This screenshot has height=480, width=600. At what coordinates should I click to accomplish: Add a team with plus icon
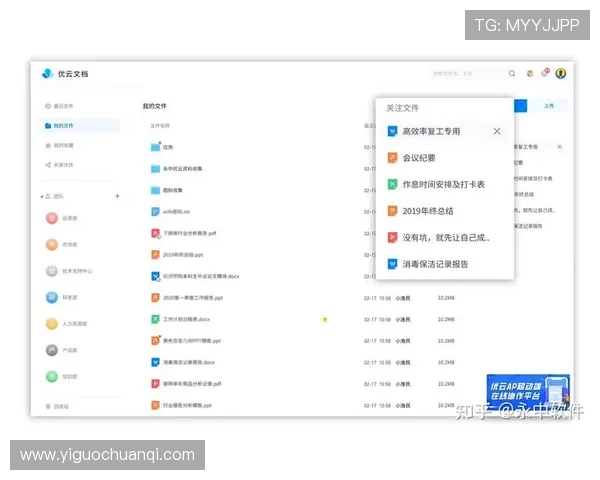[117, 196]
